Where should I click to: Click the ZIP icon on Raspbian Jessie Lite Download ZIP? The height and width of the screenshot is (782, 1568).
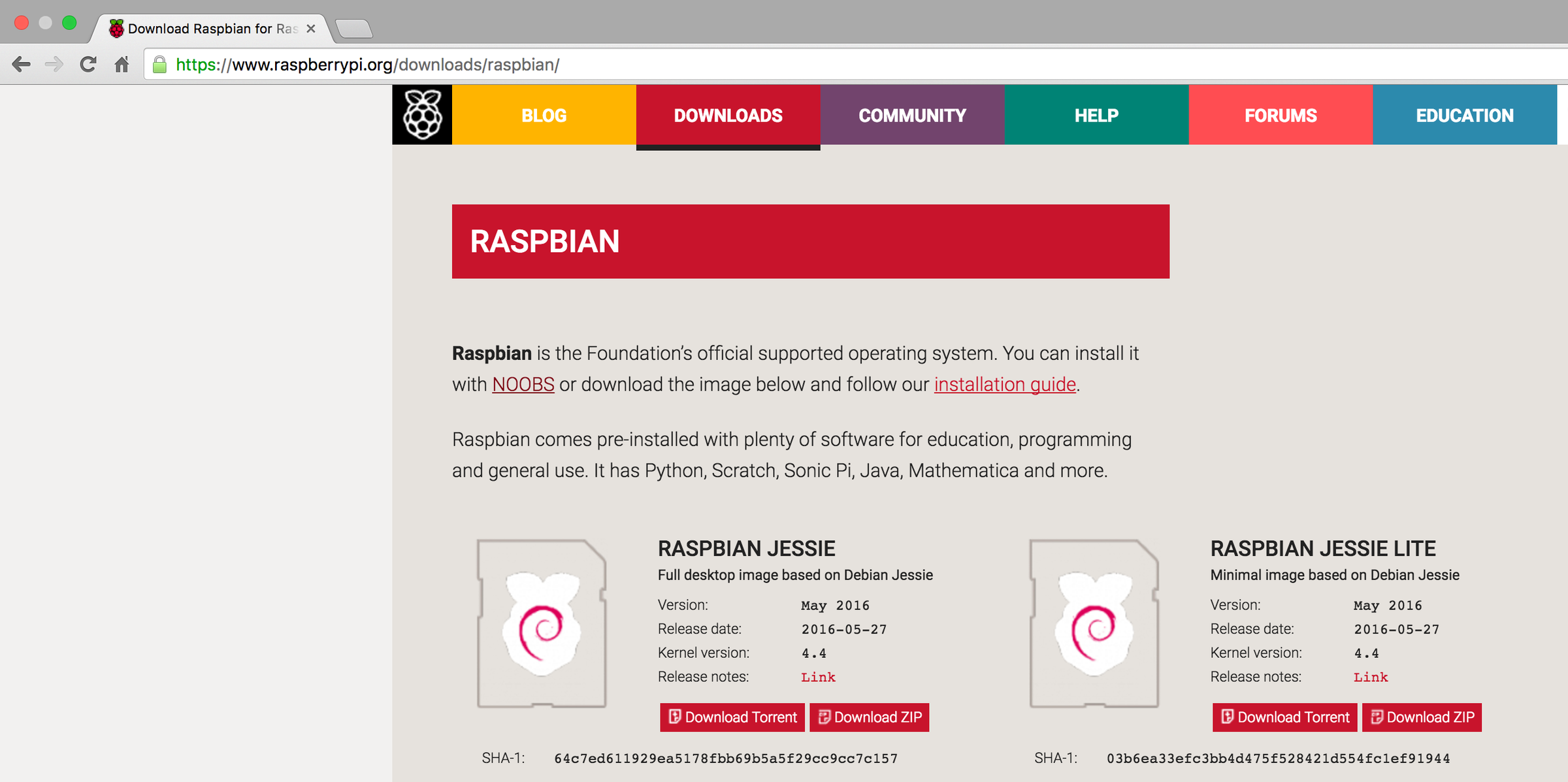tap(1377, 717)
